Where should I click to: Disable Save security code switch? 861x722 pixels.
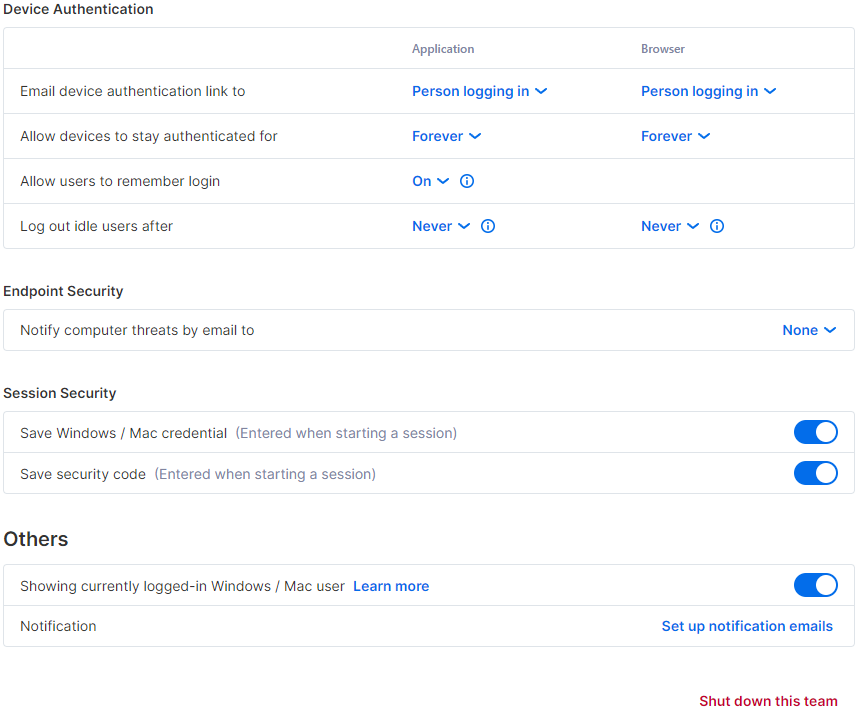[815, 473]
